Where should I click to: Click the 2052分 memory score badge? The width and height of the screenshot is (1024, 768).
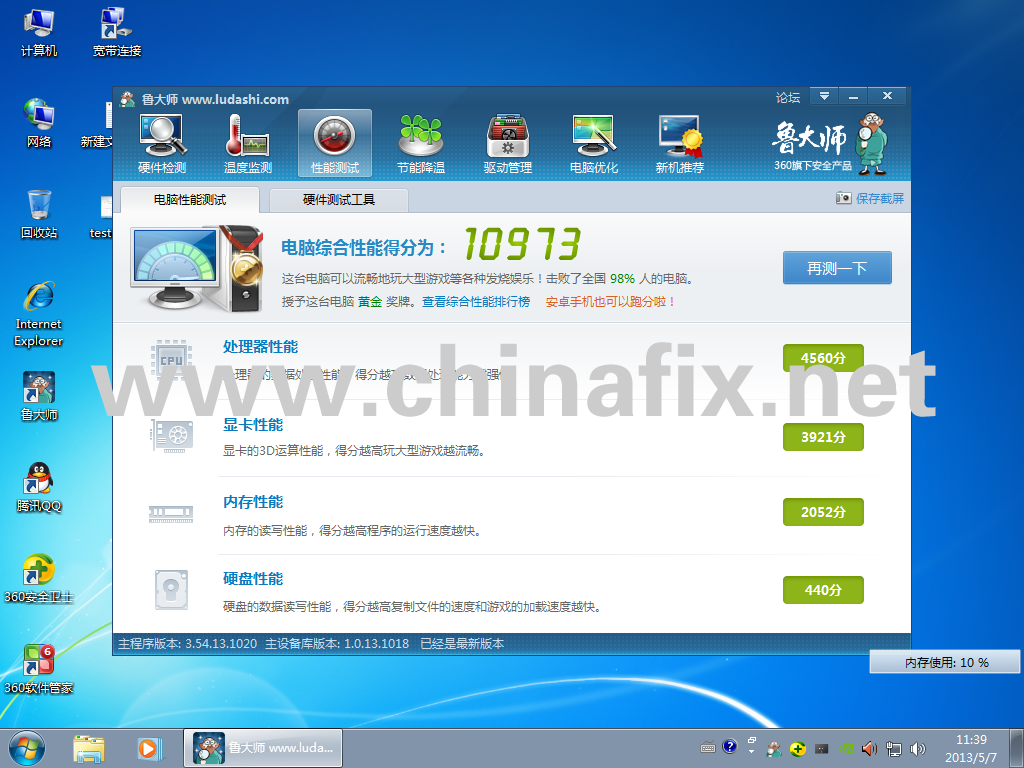823,512
